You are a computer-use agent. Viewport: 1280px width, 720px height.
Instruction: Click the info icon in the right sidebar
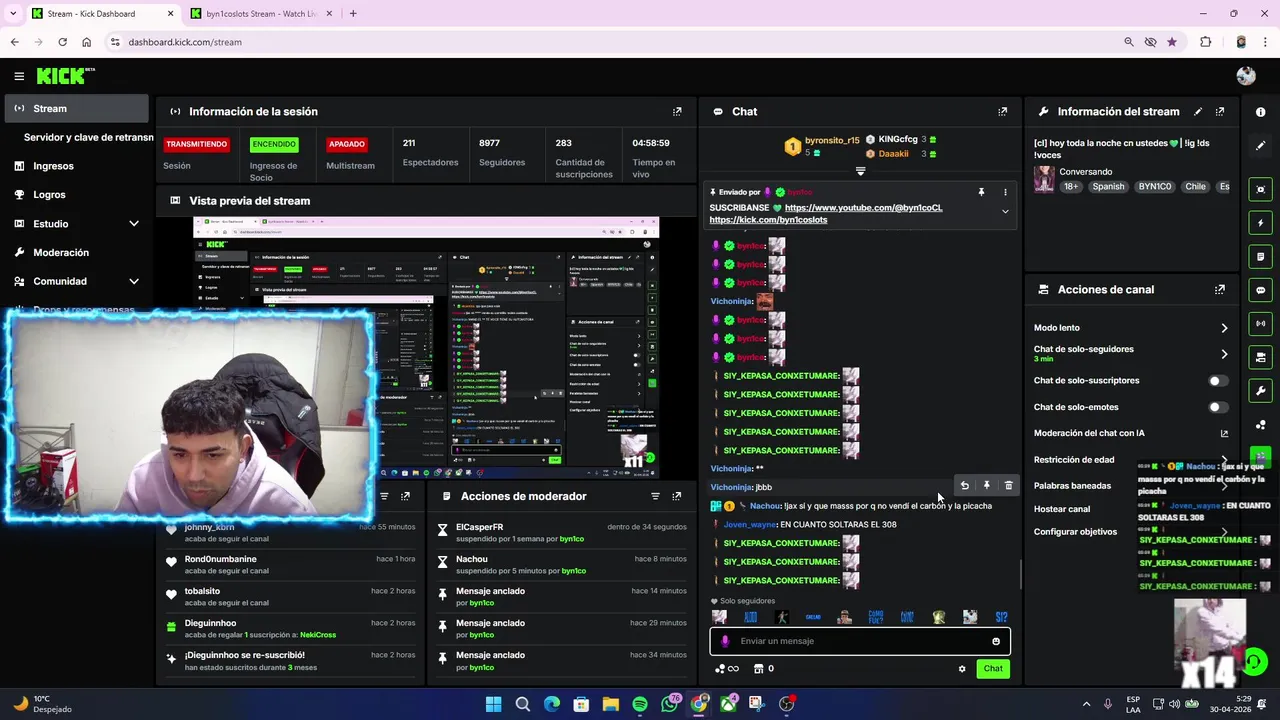click(1260, 112)
